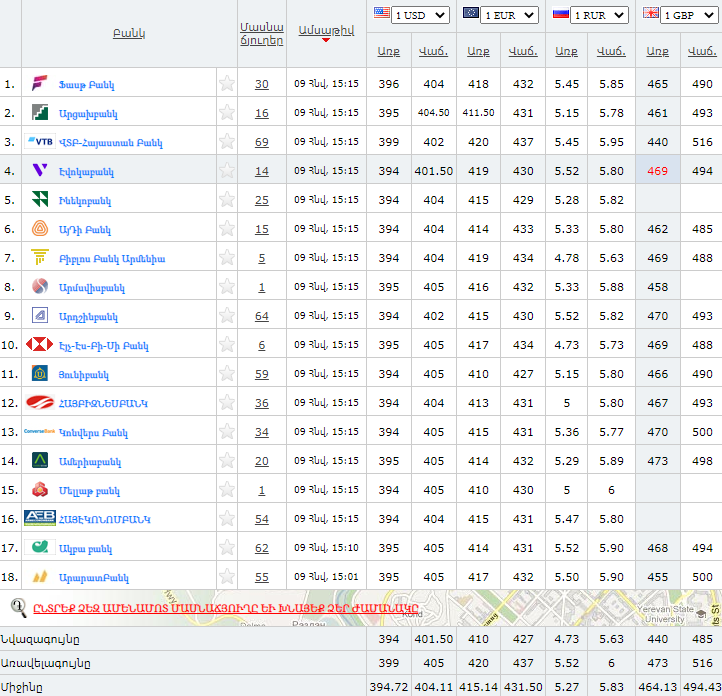Click the Ardshinbank logo in row 9
The width and height of the screenshot is (722, 696).
pyautogui.click(x=40, y=315)
